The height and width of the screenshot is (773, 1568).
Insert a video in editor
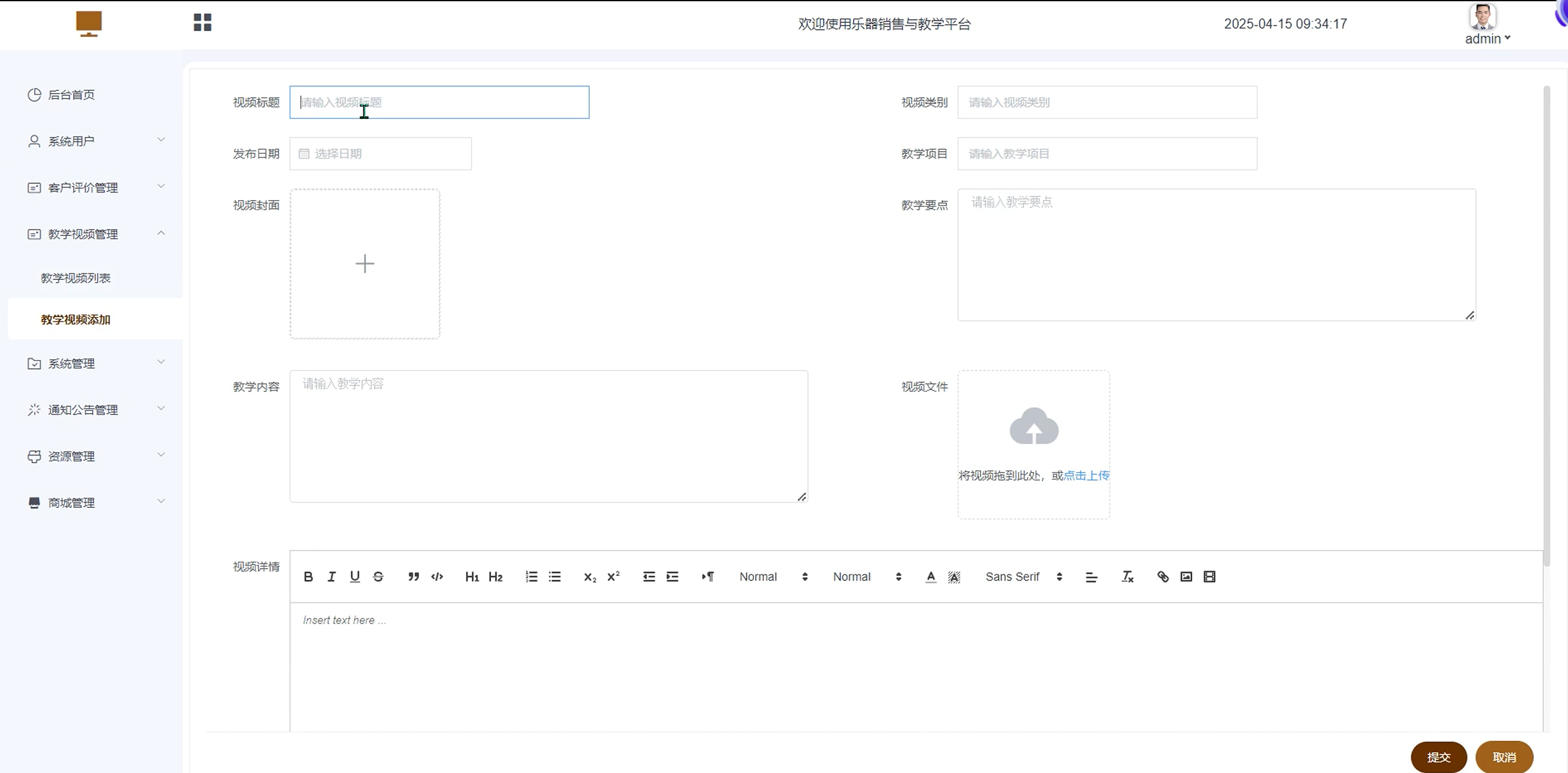point(1210,577)
